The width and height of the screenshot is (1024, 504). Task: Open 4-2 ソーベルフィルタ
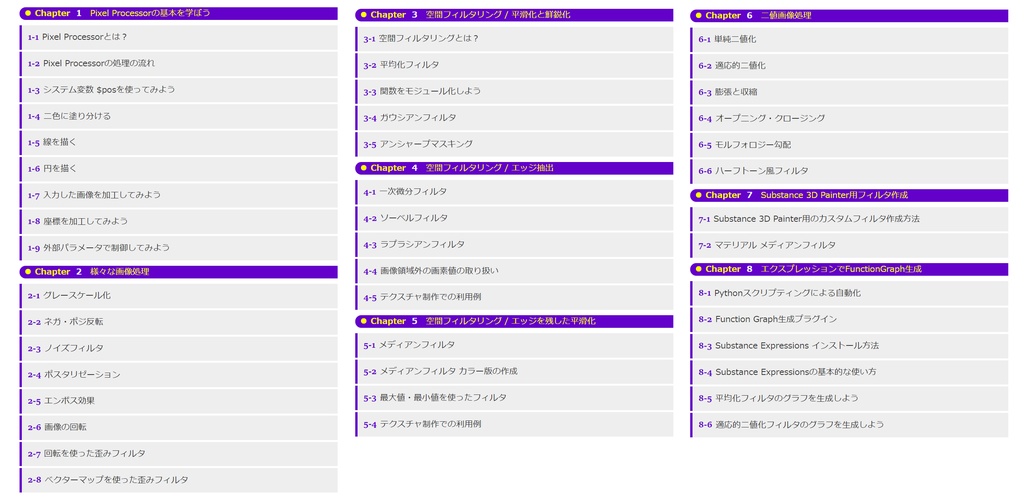[x=514, y=218]
